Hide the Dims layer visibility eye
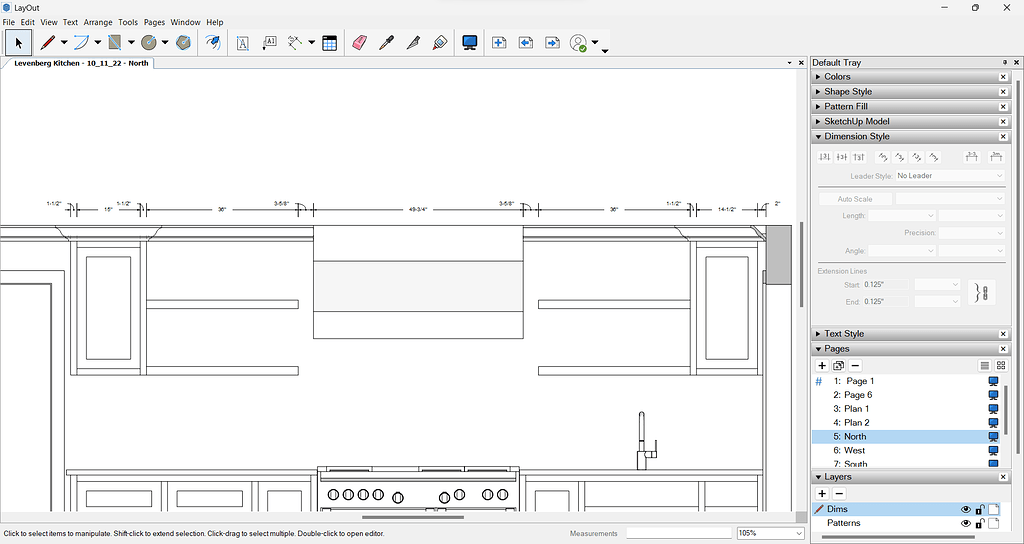Screen dimensions: 1024x544 pyautogui.click(x=966, y=509)
